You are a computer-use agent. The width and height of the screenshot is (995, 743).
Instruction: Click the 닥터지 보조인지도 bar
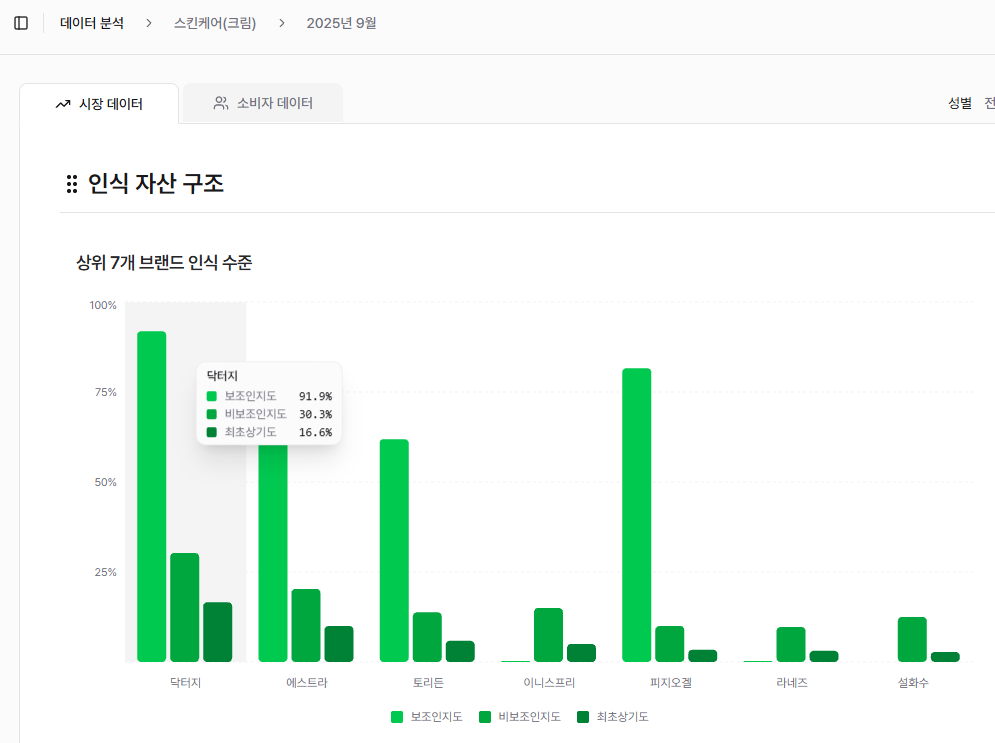(x=152, y=496)
